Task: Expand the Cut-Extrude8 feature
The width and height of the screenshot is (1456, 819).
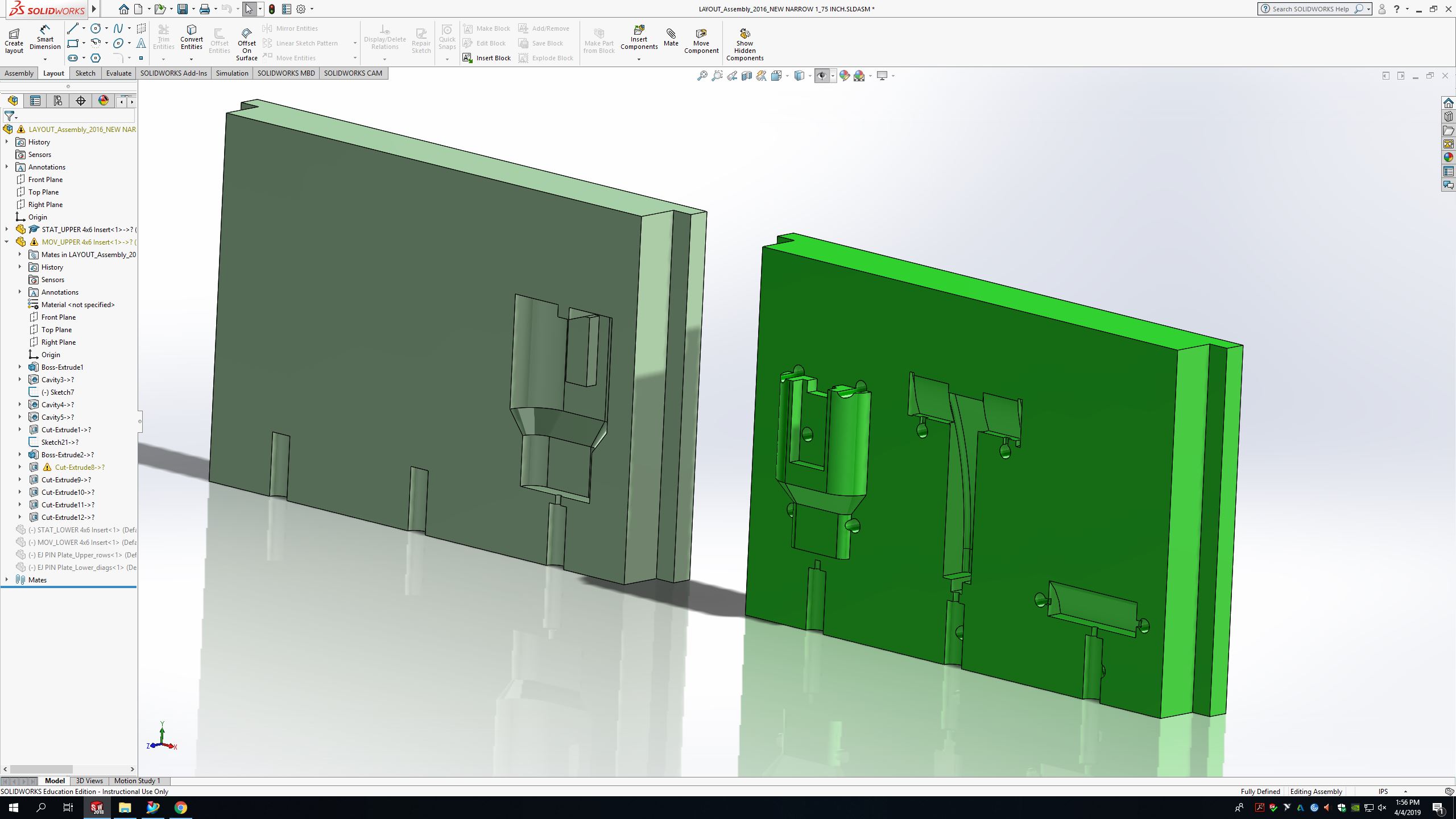Action: coord(20,467)
